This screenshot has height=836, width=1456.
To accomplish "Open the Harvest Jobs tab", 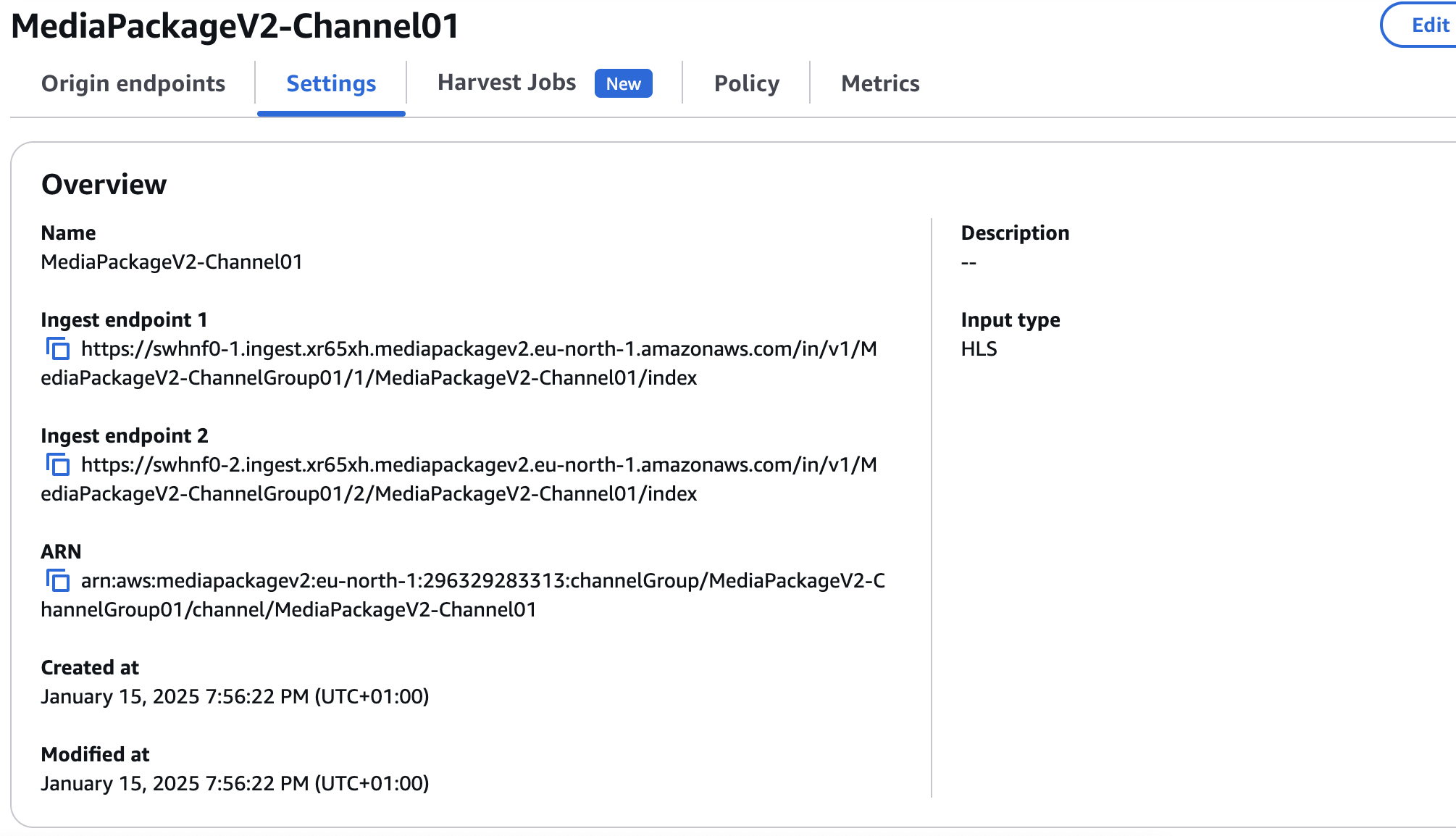I will click(x=506, y=83).
